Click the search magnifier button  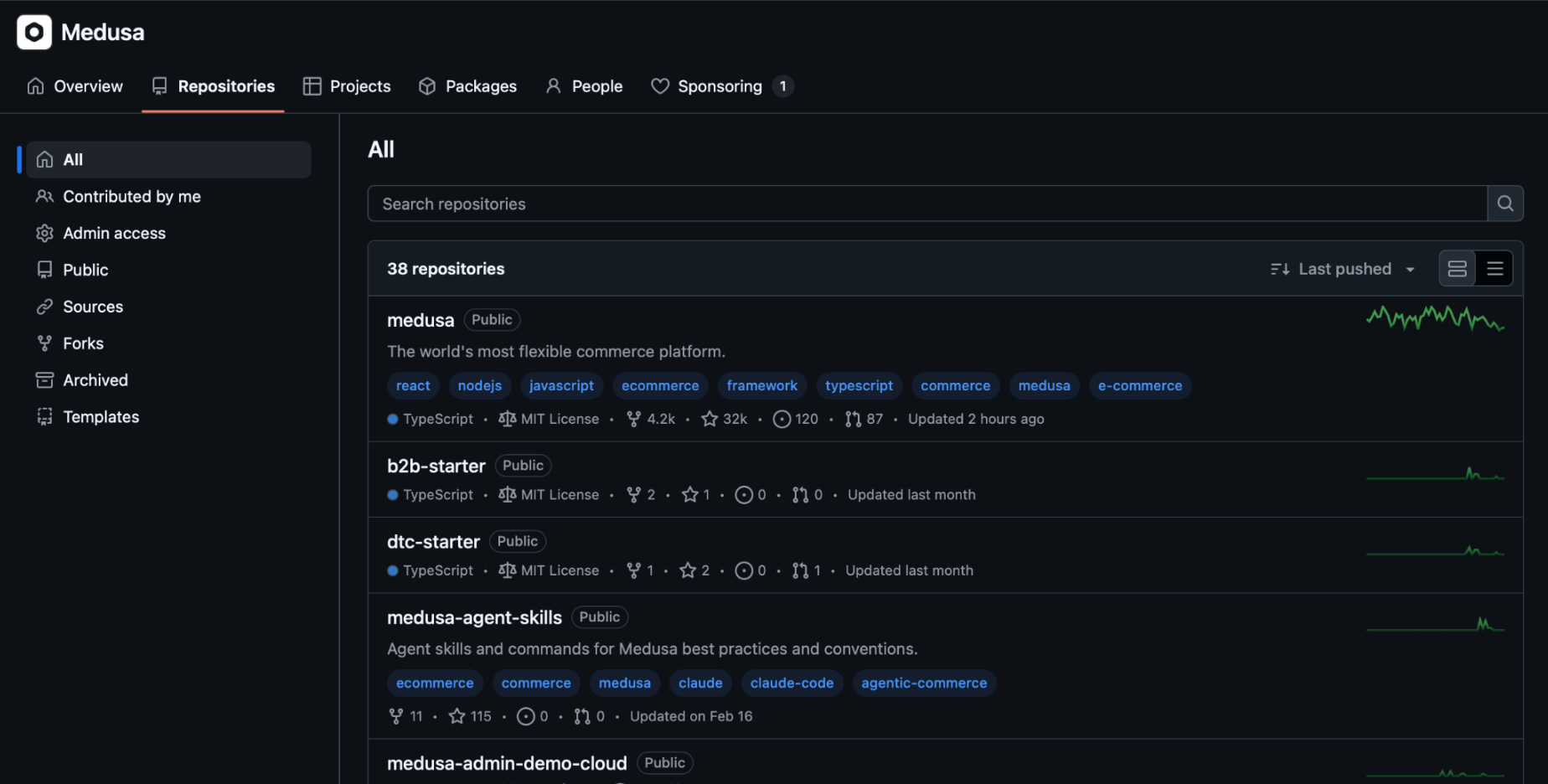1504,204
